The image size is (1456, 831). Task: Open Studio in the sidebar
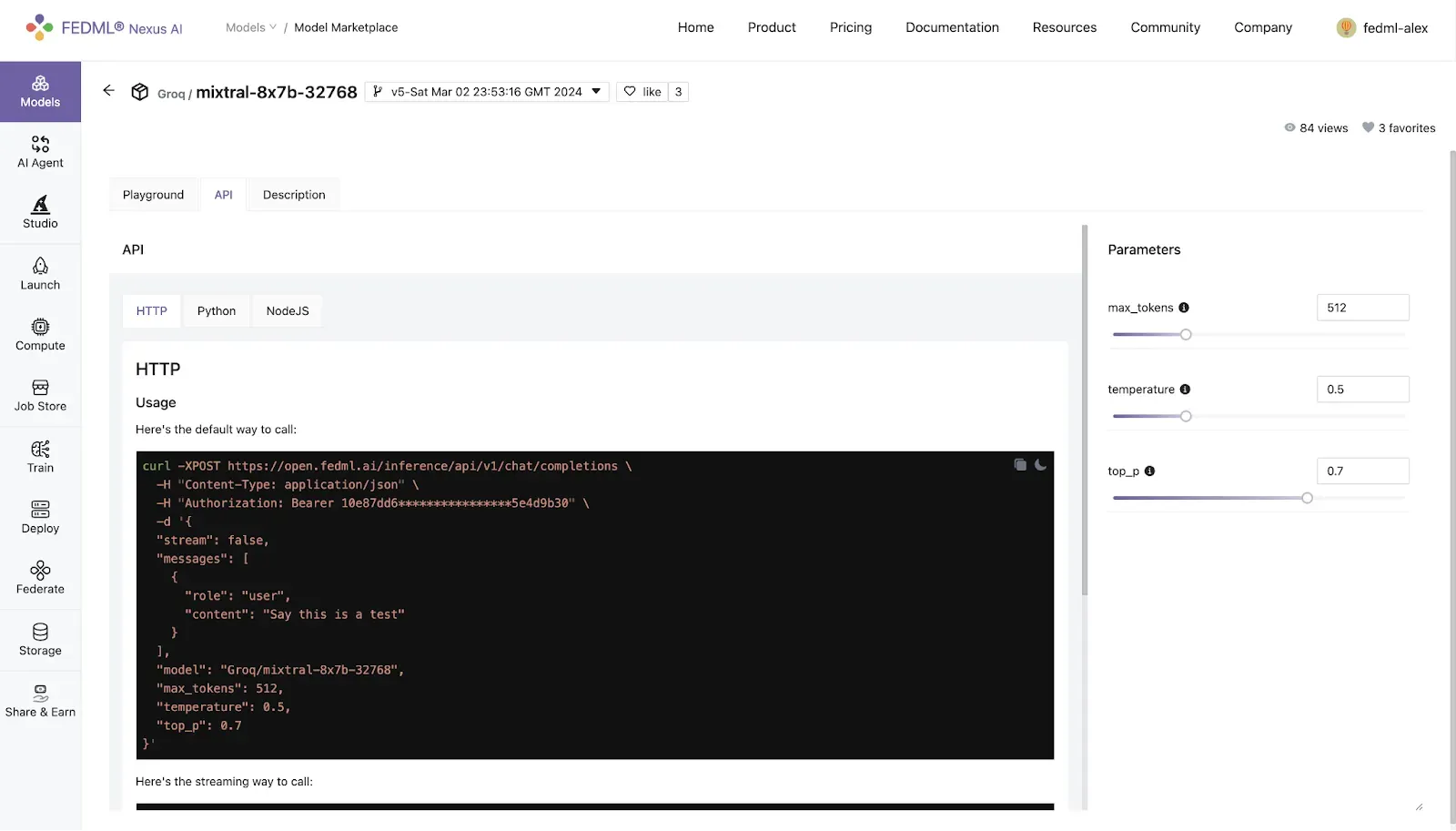click(40, 213)
